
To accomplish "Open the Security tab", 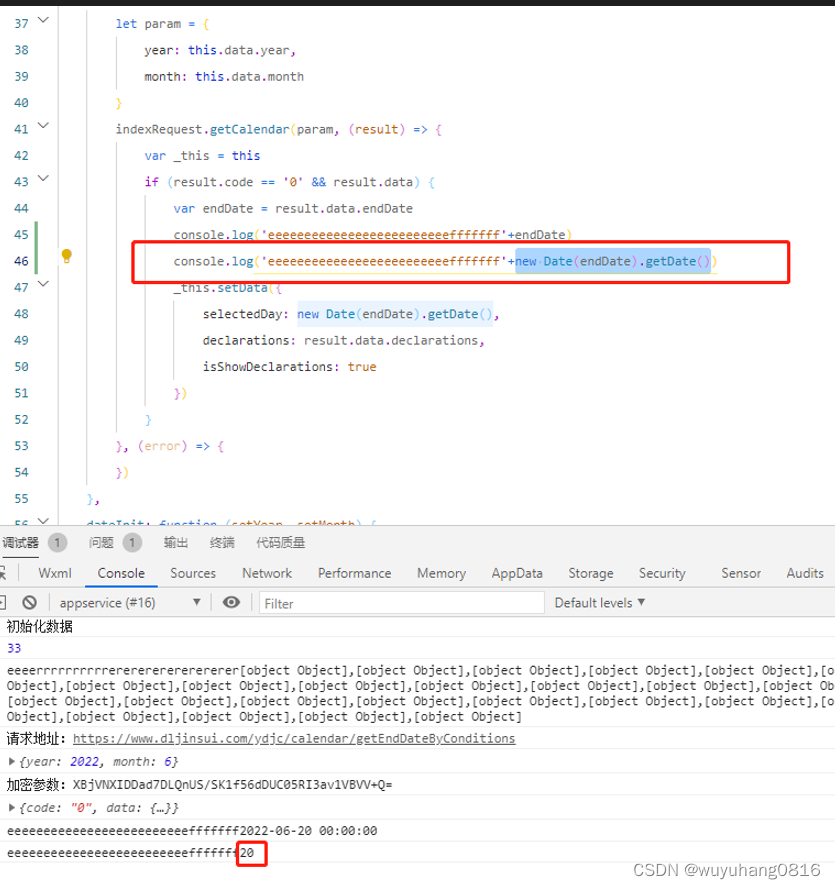I will click(662, 573).
